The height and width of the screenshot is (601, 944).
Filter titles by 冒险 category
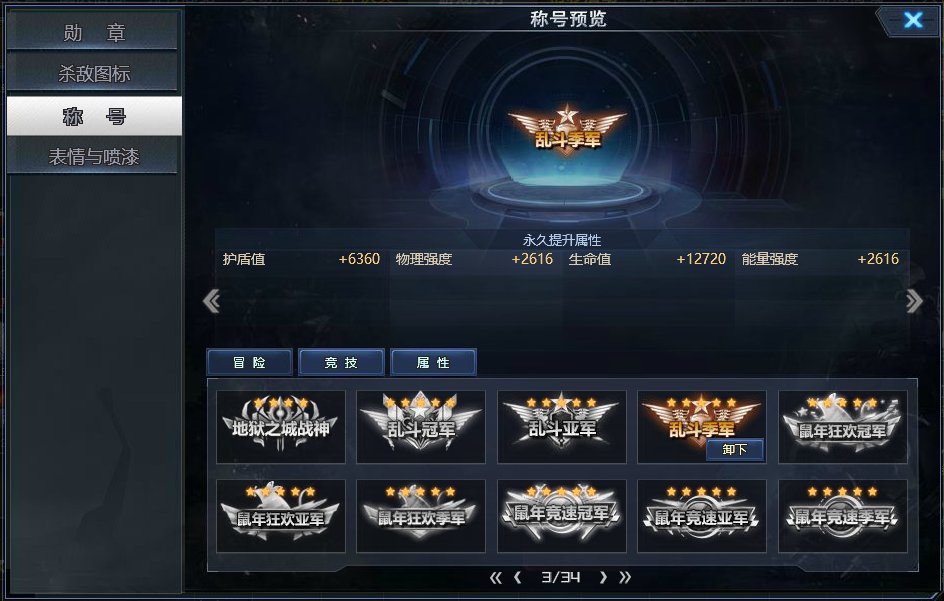[x=249, y=363]
